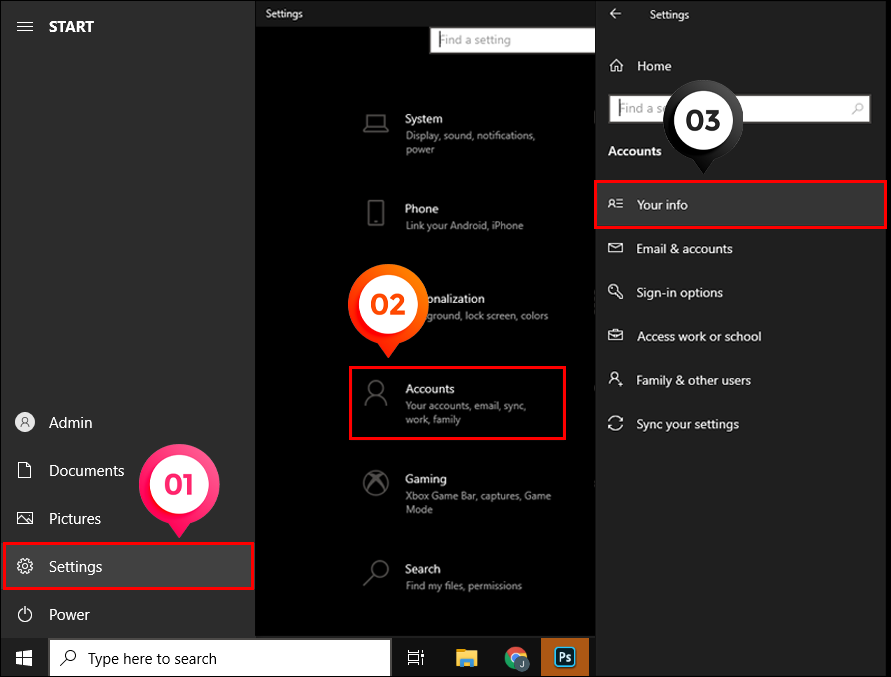Click the Your info card icon
Screen dimensions: 891x677
(615, 203)
